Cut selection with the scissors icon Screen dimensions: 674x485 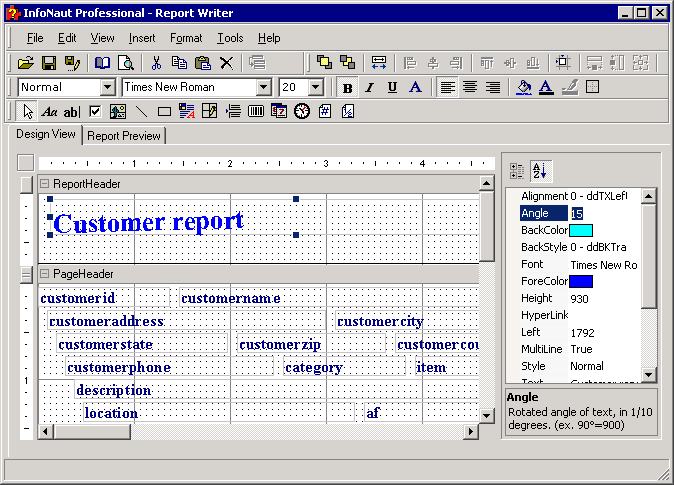tap(156, 63)
